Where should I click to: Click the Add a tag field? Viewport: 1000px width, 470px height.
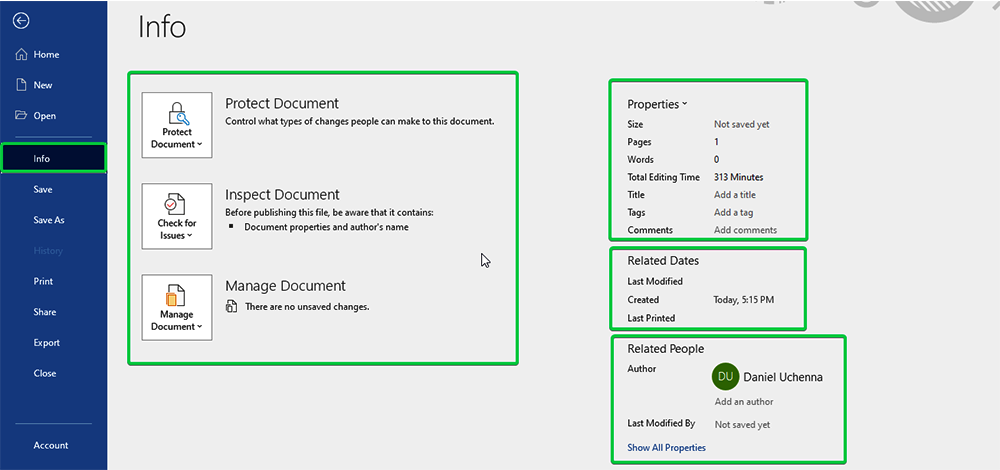tap(734, 212)
